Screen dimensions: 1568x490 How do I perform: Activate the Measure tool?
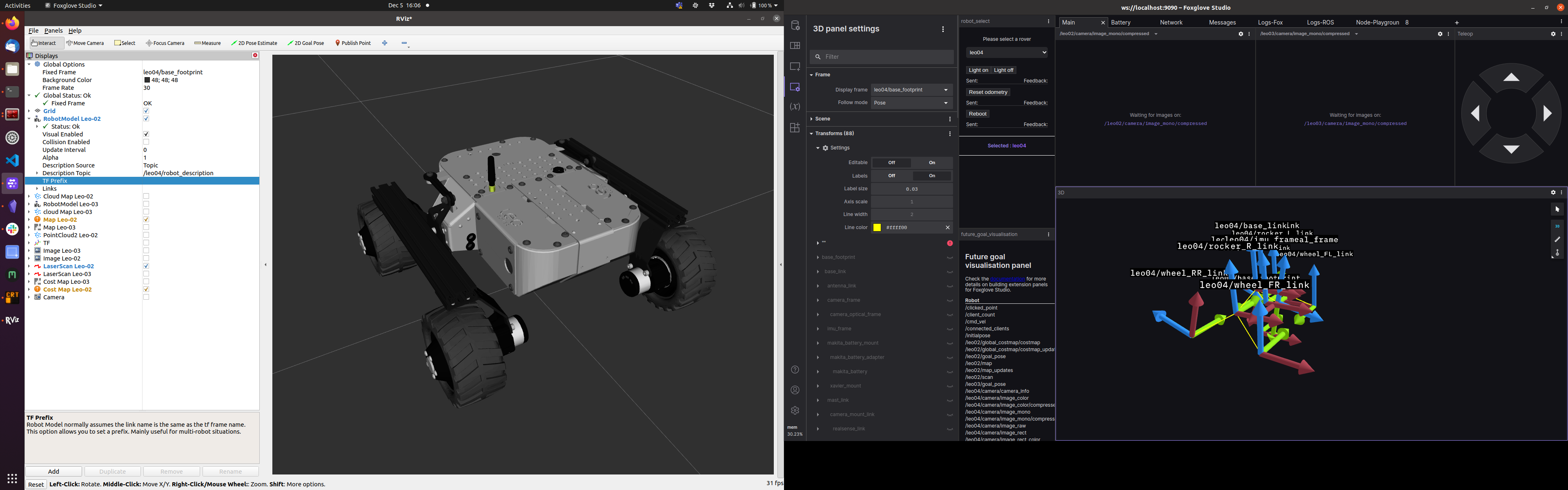(207, 42)
